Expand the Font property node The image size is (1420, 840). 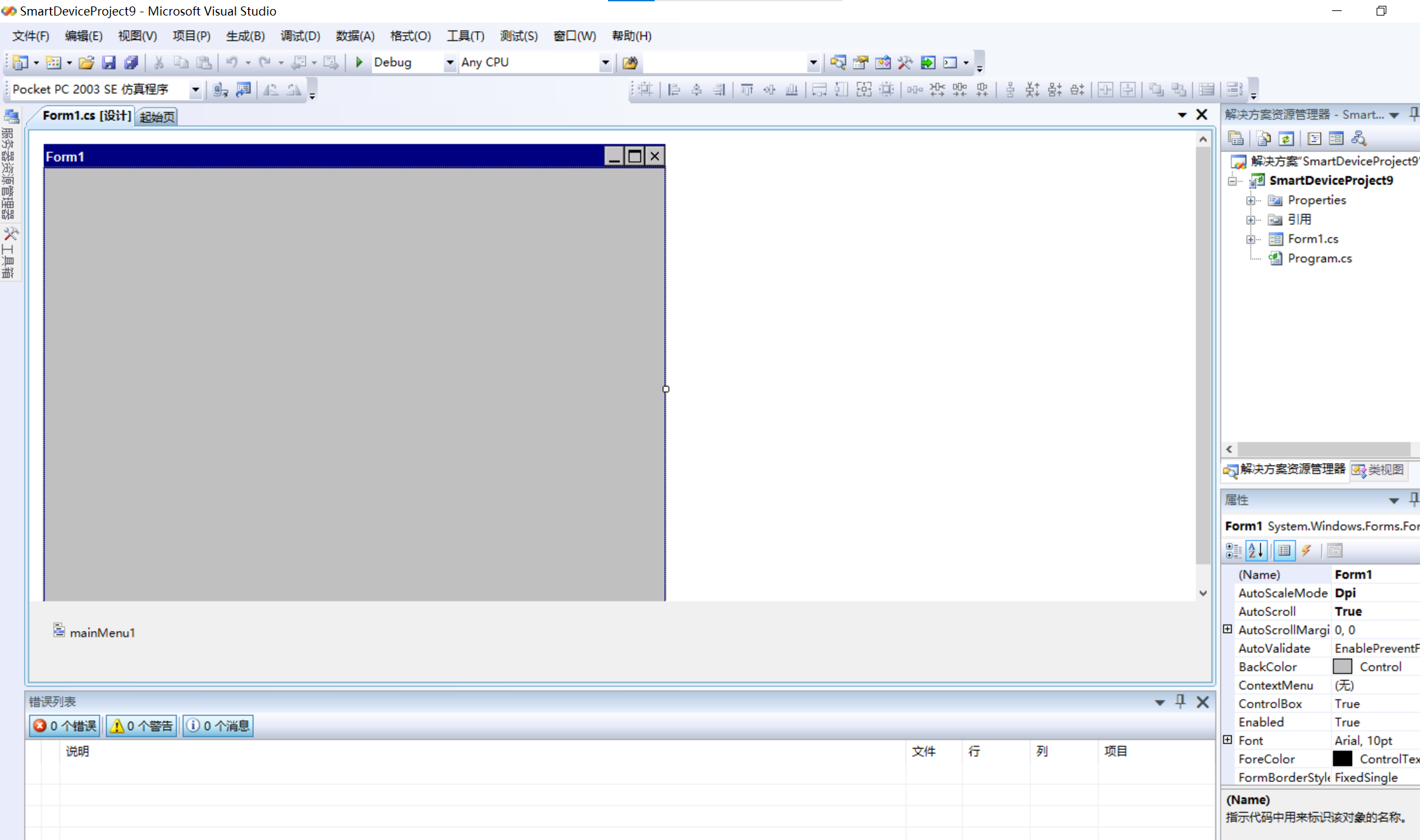(1228, 740)
